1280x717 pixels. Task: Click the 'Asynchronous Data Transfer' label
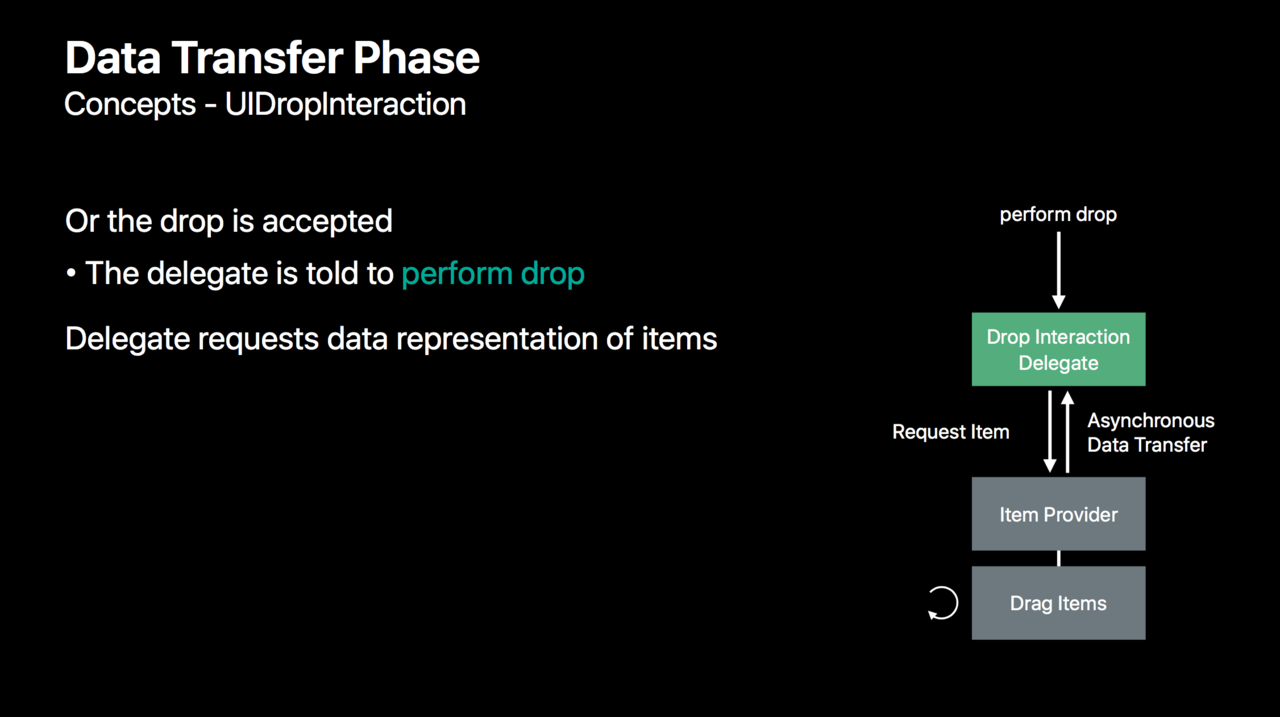click(x=1151, y=433)
